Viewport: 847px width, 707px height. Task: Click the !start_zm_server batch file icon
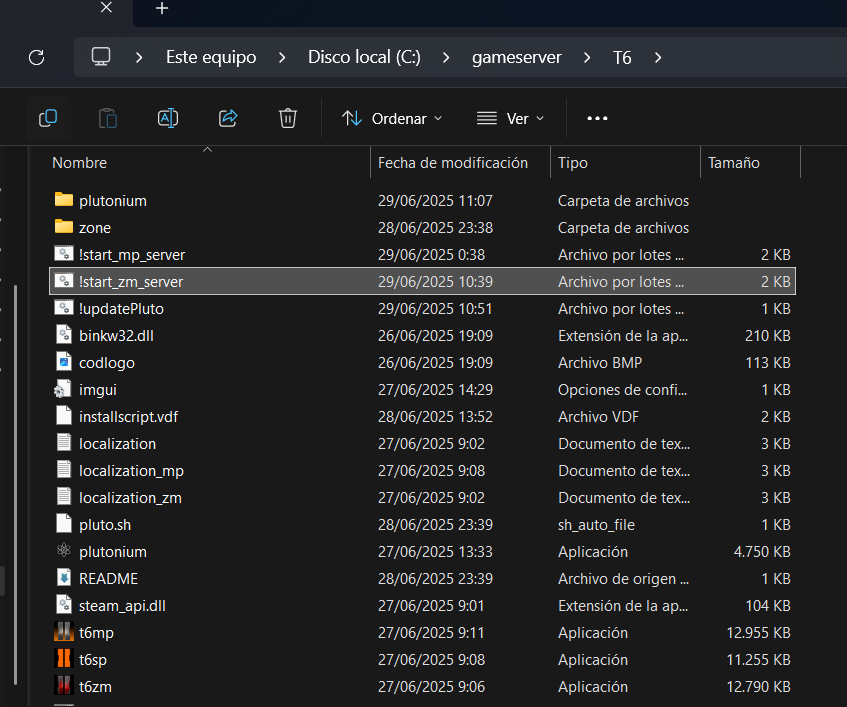point(64,281)
